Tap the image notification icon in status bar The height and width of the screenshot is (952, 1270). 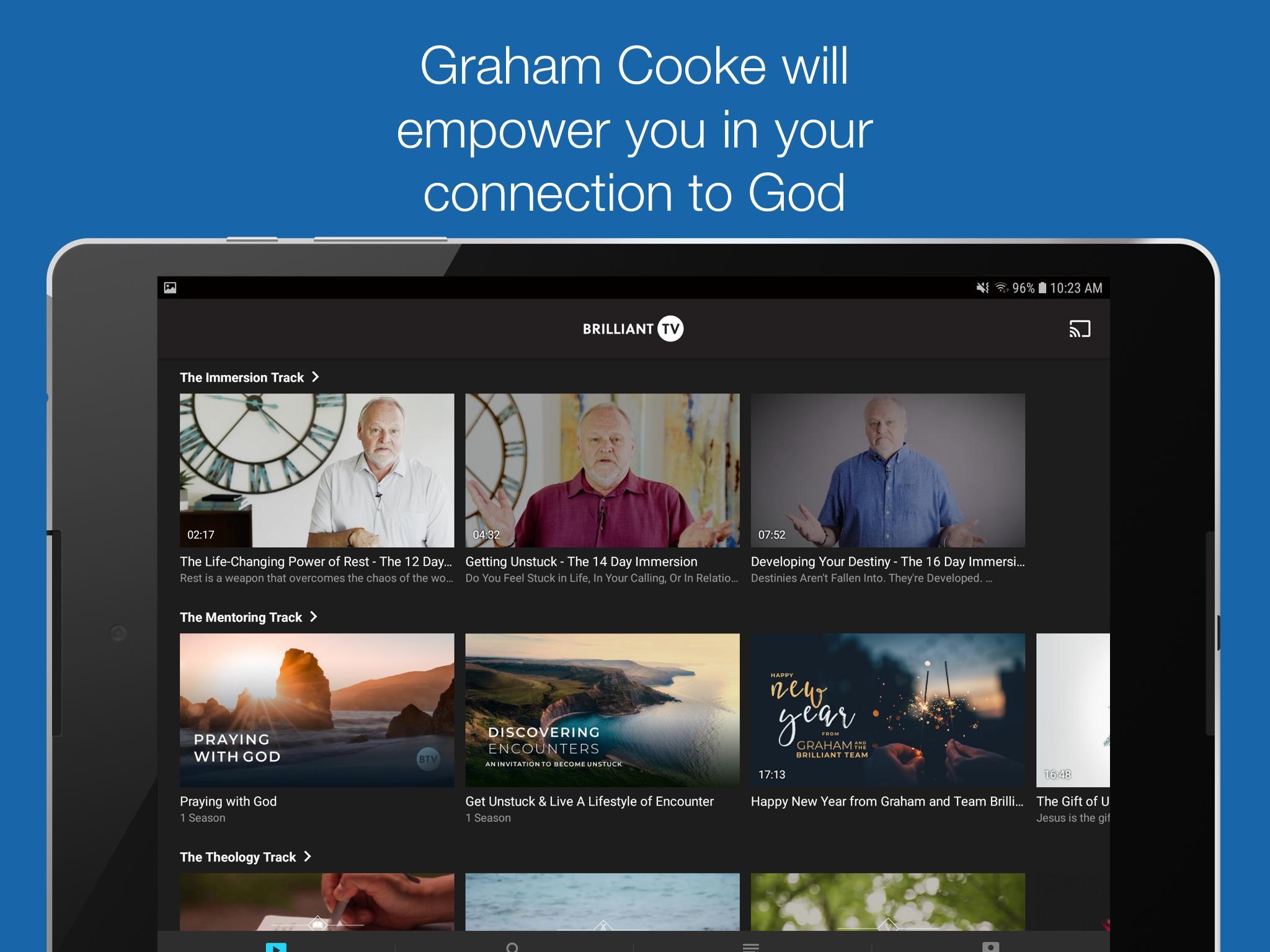(170, 288)
